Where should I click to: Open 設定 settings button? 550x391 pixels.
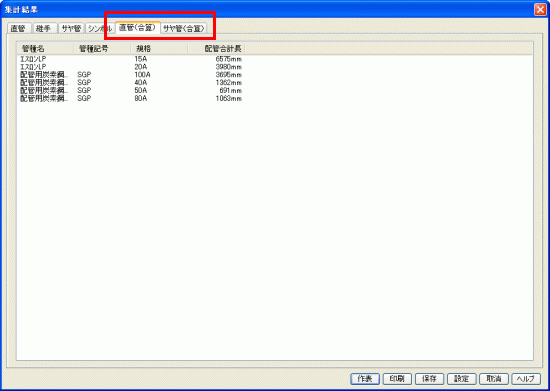462,378
